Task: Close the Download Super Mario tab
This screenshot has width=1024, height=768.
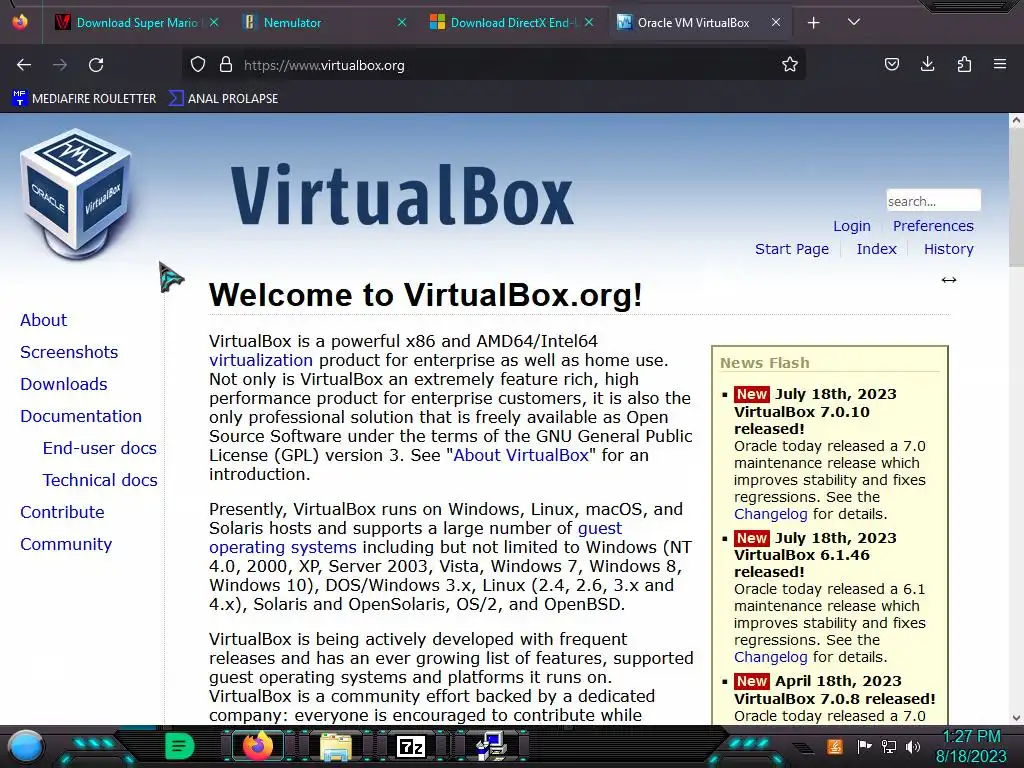Action: coord(214,23)
